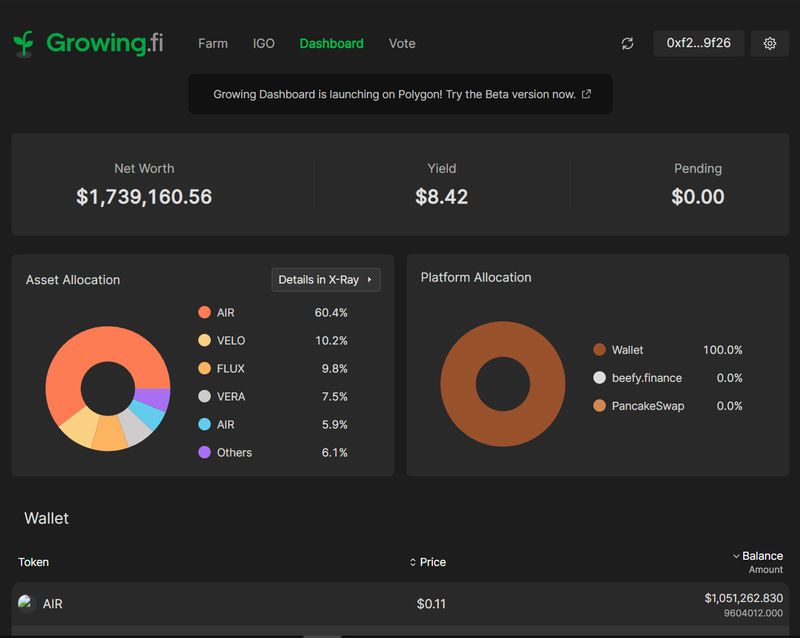This screenshot has width=800, height=638.
Task: Click the AIR token icon in wallet table
Action: (27, 603)
